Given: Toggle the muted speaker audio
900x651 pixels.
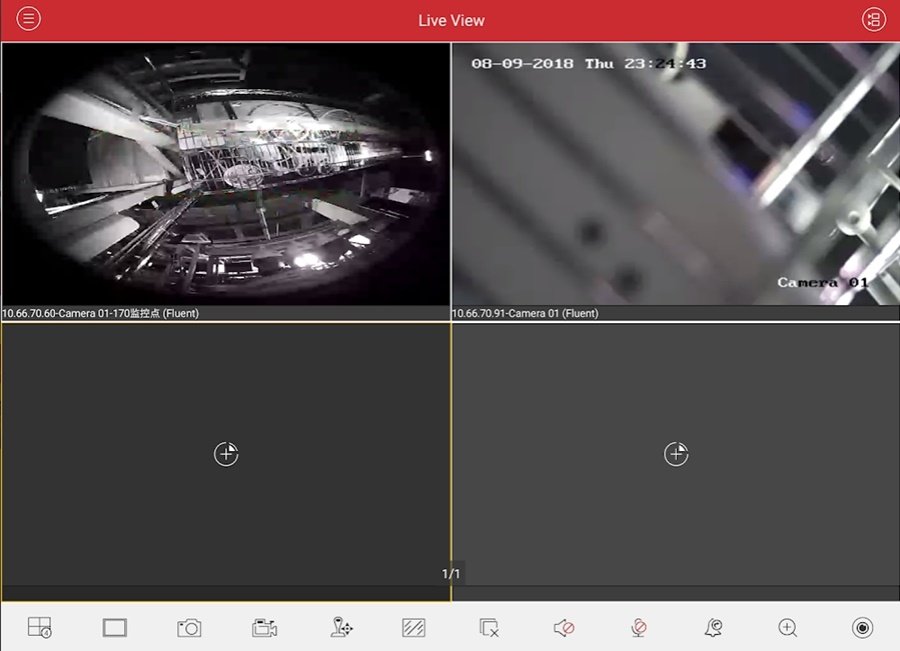Looking at the screenshot, I should [564, 627].
